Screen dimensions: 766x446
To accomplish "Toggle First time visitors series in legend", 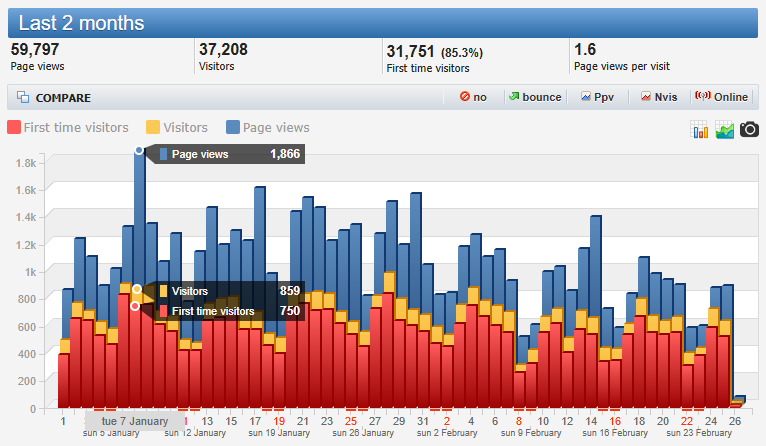I will pyautogui.click(x=68, y=127).
